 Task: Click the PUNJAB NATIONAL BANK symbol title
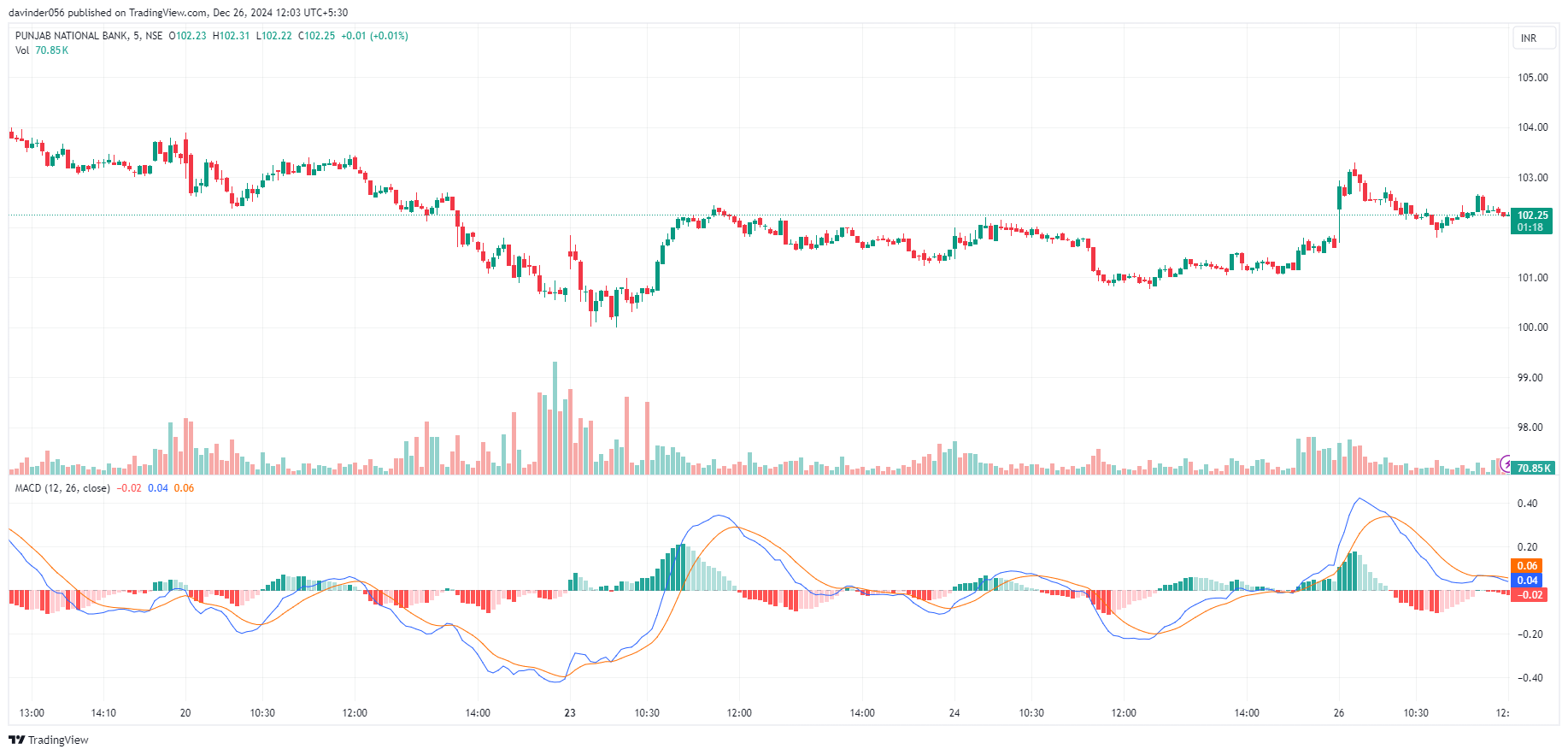tap(72, 36)
